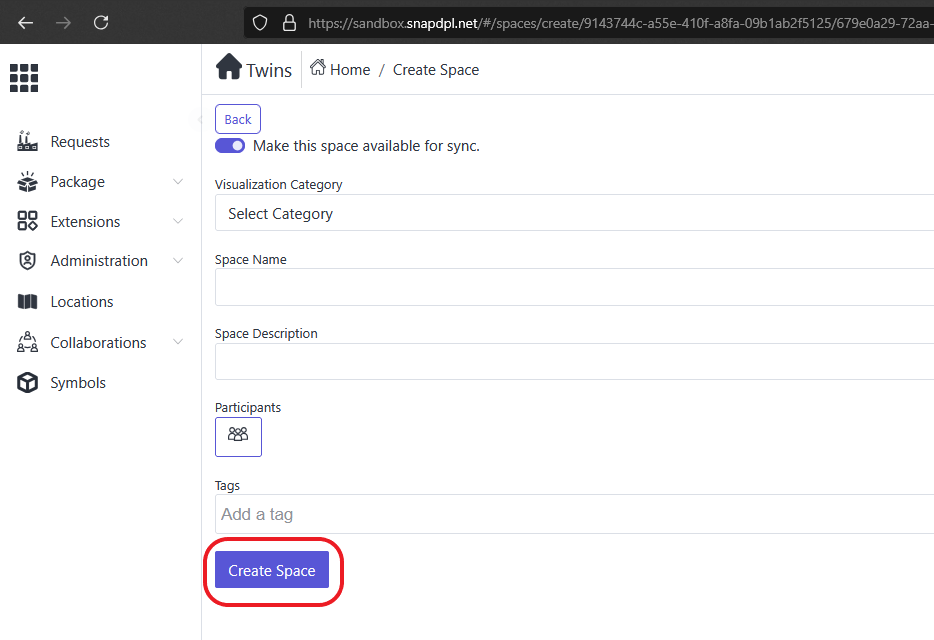Click the Extensions squares icon
The width and height of the screenshot is (934, 640).
pos(27,221)
